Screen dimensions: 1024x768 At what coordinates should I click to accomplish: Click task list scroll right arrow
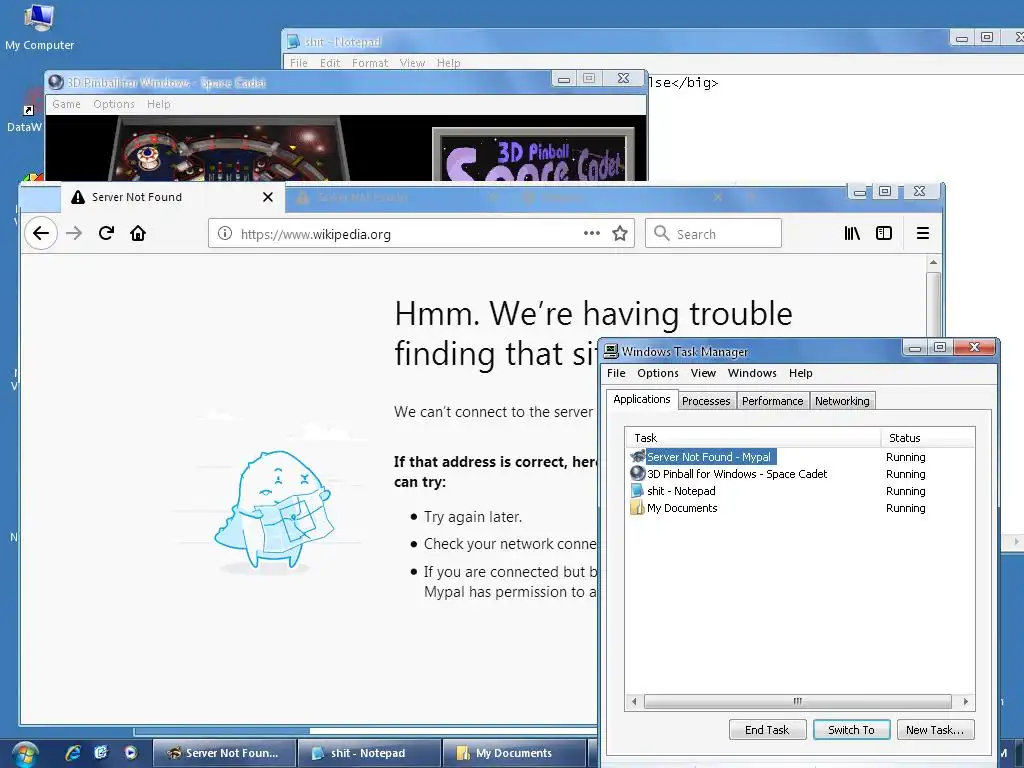pos(965,701)
